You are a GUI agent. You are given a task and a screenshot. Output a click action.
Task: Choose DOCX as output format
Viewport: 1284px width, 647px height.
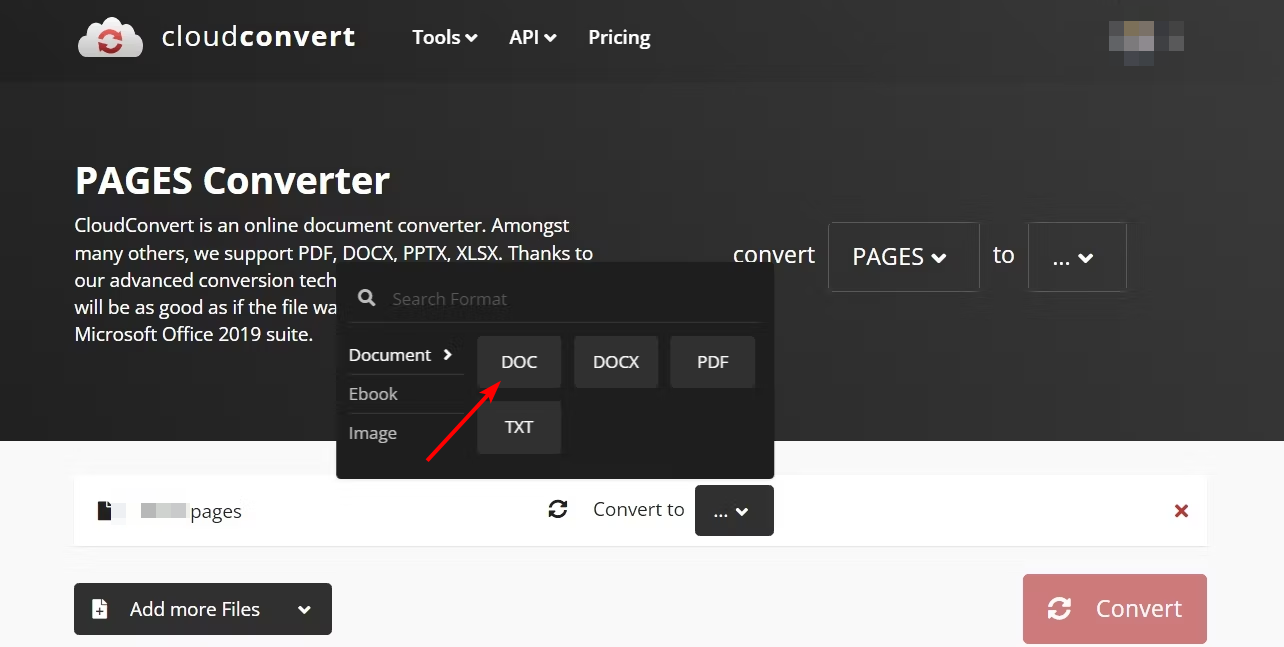coord(616,362)
